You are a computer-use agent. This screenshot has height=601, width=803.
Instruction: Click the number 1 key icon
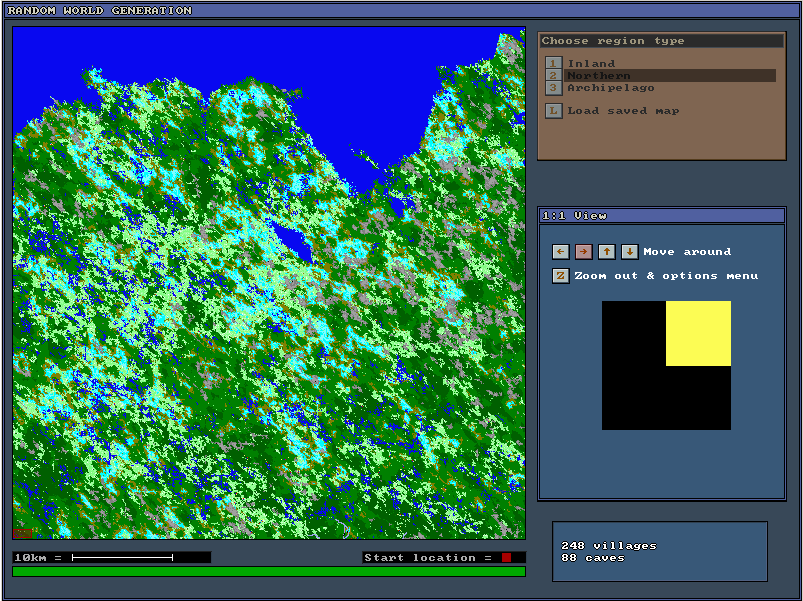[553, 64]
